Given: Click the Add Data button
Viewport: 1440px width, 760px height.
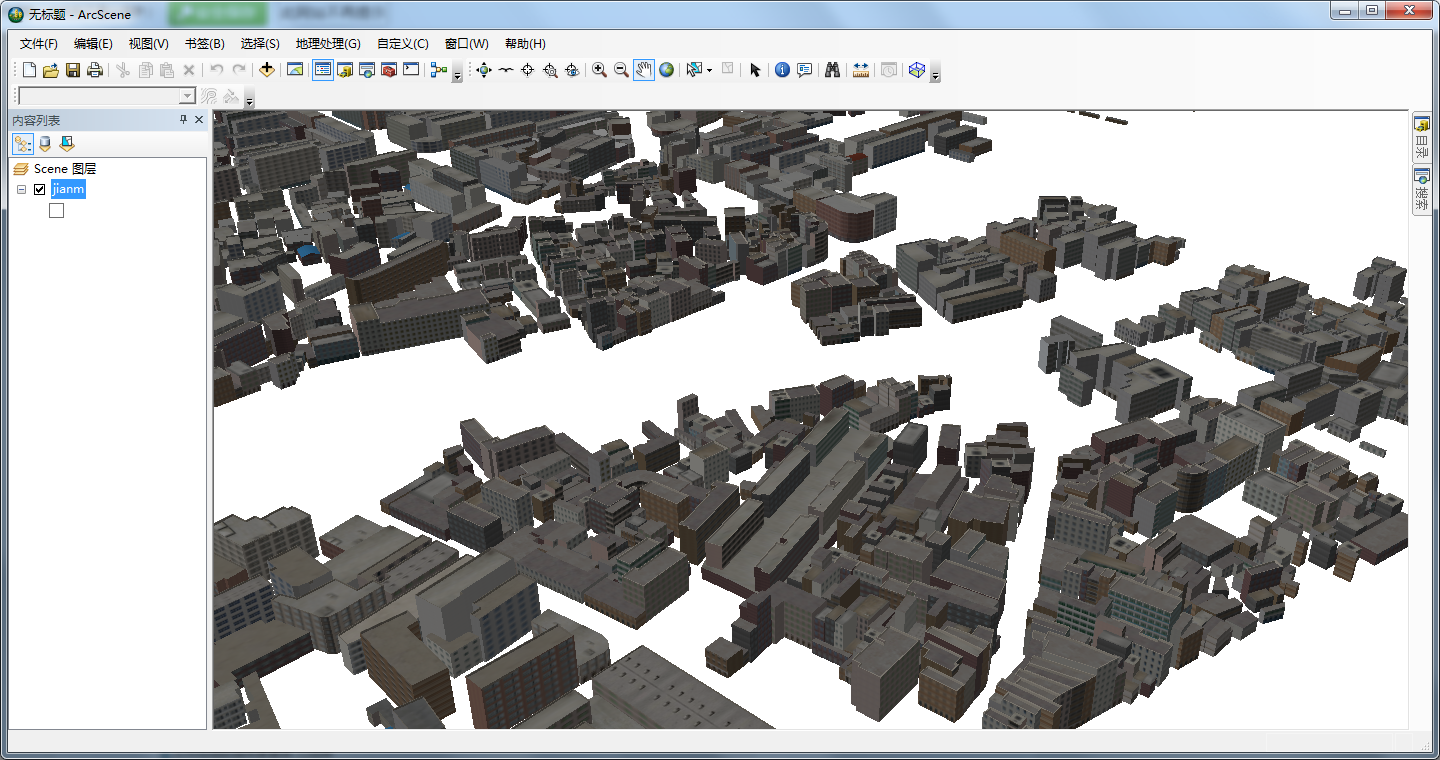Looking at the screenshot, I should (x=266, y=70).
